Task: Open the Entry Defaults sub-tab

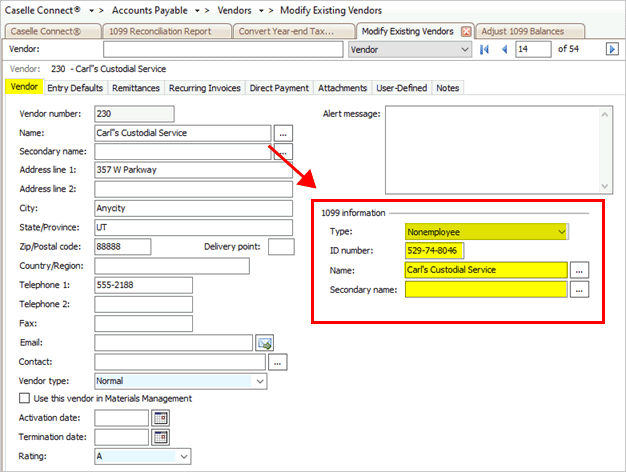Action: pos(75,88)
